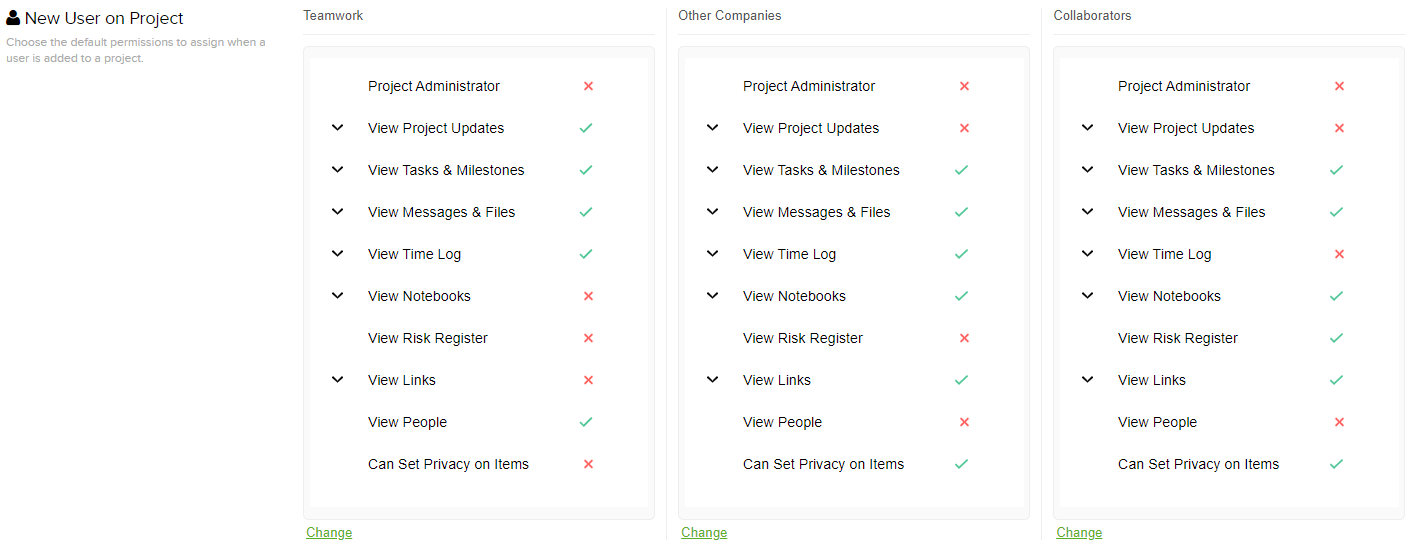Expand Other Companies View Notebooks chevron
The image size is (1414, 553).
713,296
